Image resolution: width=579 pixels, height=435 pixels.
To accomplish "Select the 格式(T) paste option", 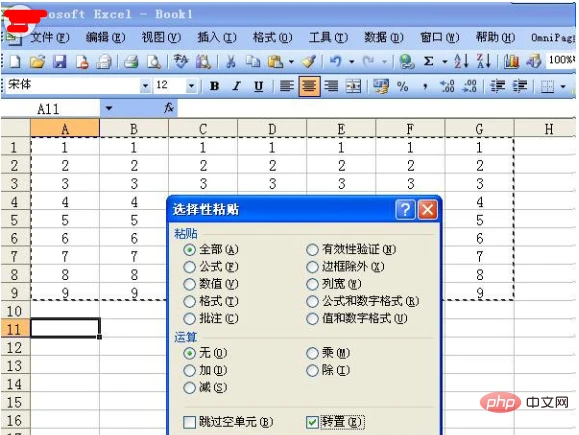I will tap(189, 302).
